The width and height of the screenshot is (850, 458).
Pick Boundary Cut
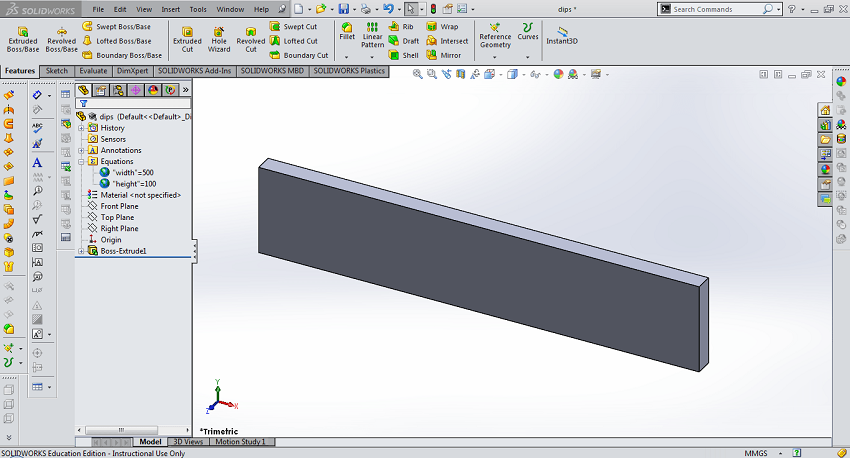(299, 55)
